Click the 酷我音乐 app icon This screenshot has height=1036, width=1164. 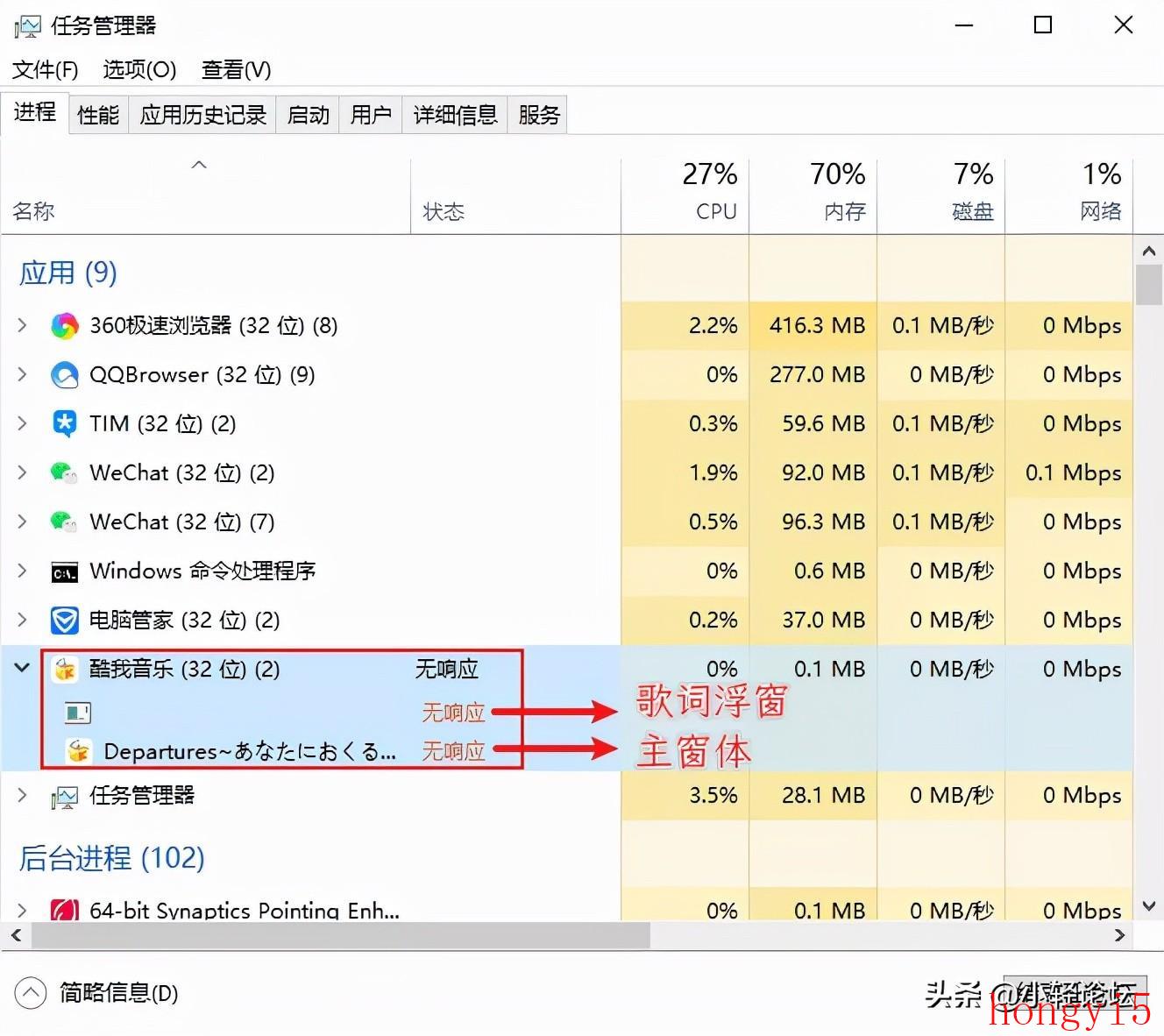pos(65,671)
